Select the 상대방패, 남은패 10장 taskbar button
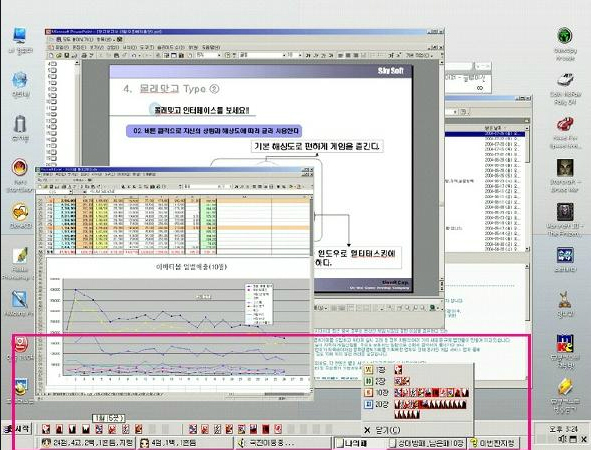The width and height of the screenshot is (591, 450). 427,443
